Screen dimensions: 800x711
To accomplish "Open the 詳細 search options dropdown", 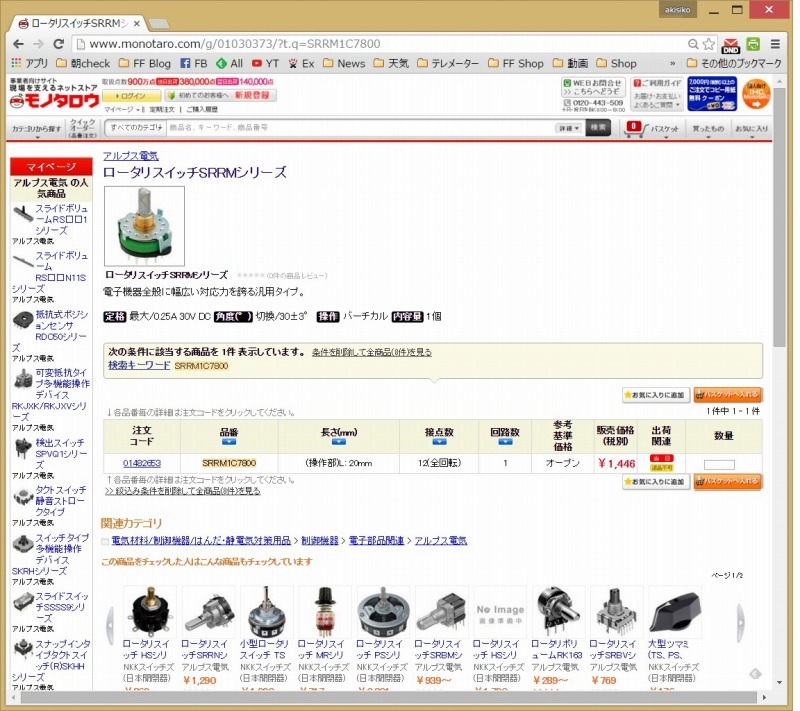I will 568,128.
